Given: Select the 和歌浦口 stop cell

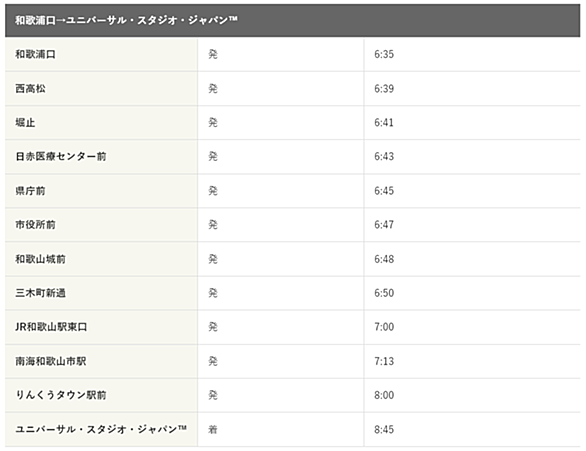Looking at the screenshot, I should click(101, 55).
